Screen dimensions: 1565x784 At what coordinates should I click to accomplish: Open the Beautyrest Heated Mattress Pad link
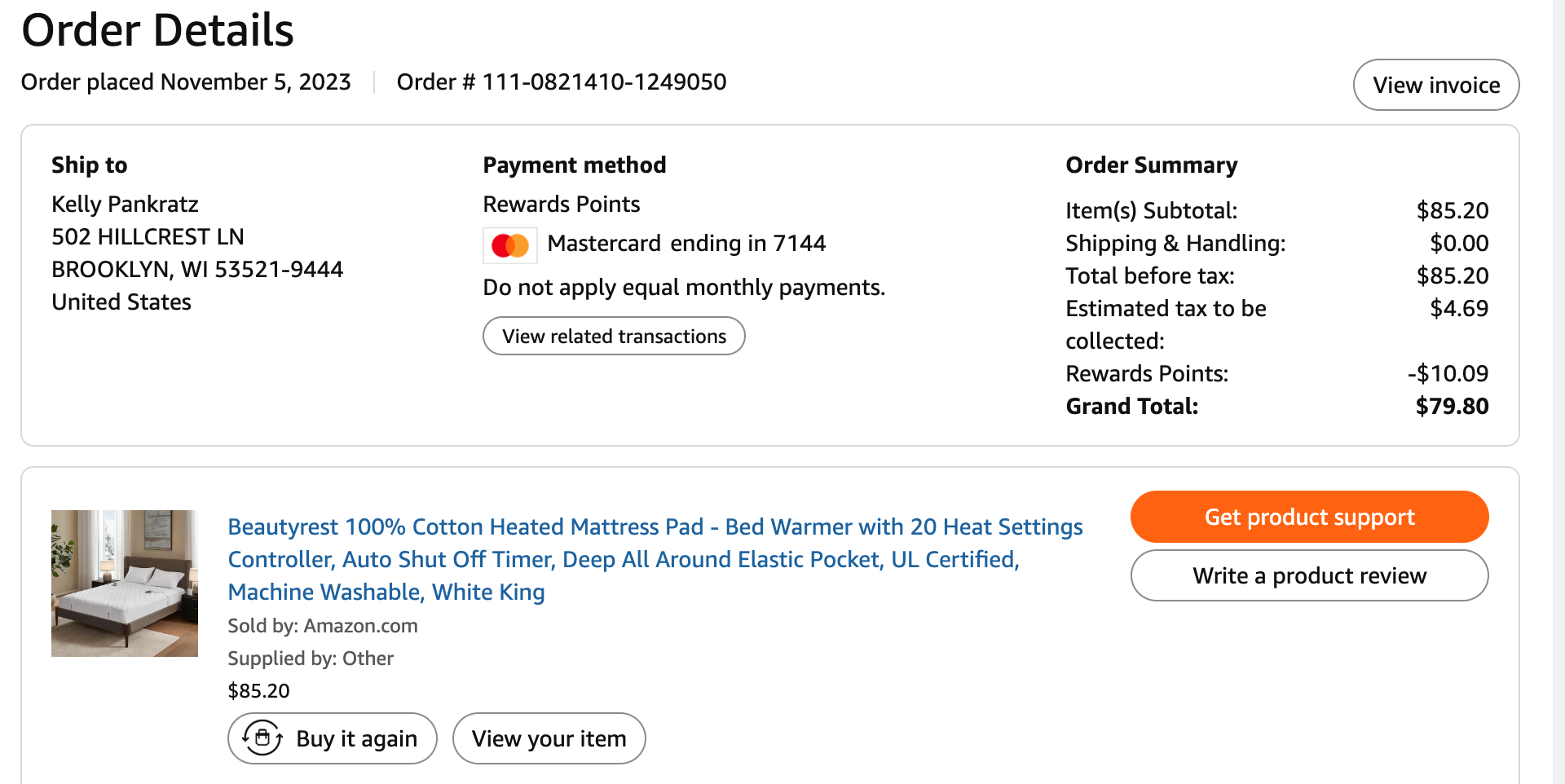coord(655,559)
